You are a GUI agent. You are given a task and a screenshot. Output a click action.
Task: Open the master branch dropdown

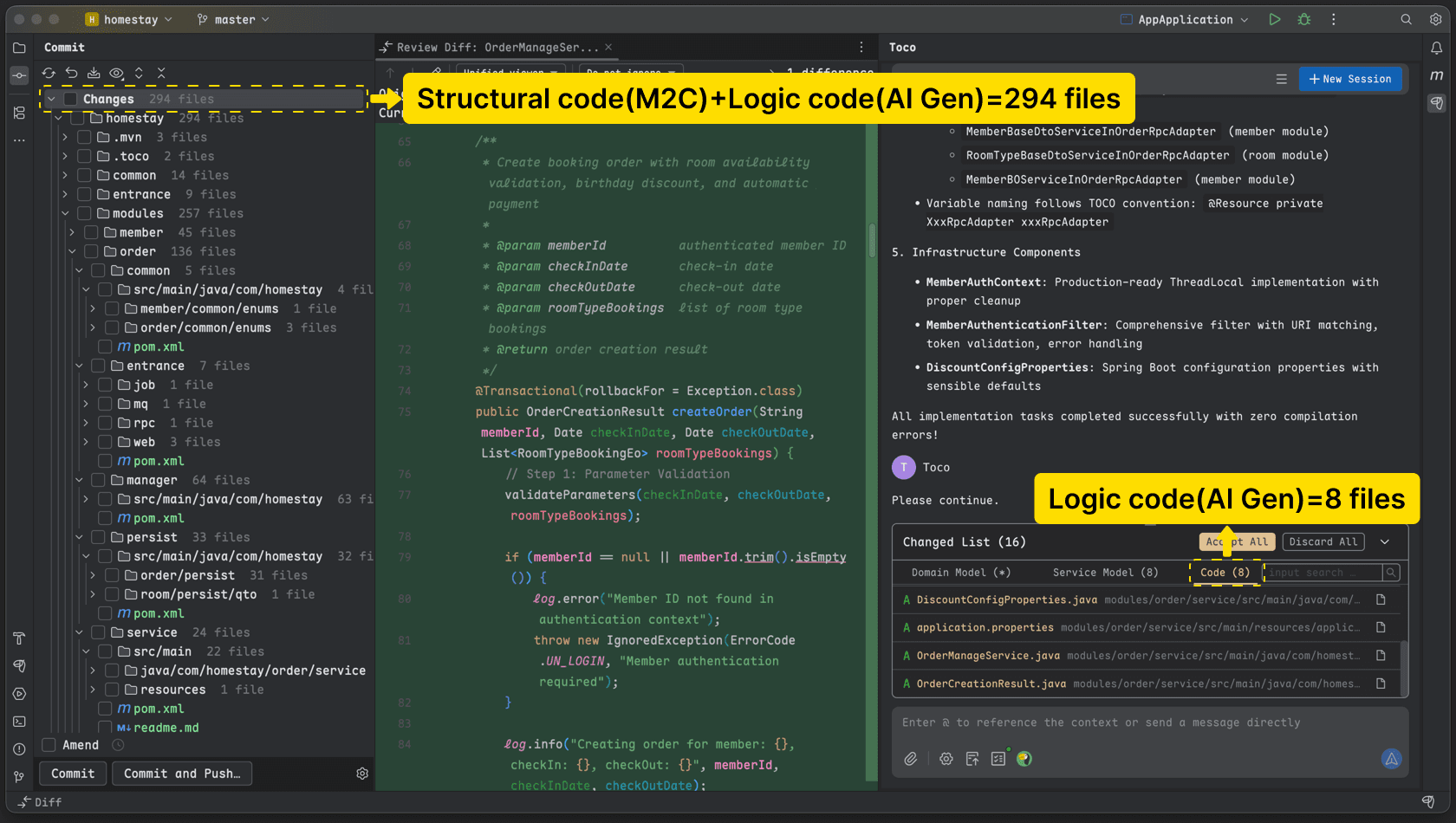(x=231, y=18)
